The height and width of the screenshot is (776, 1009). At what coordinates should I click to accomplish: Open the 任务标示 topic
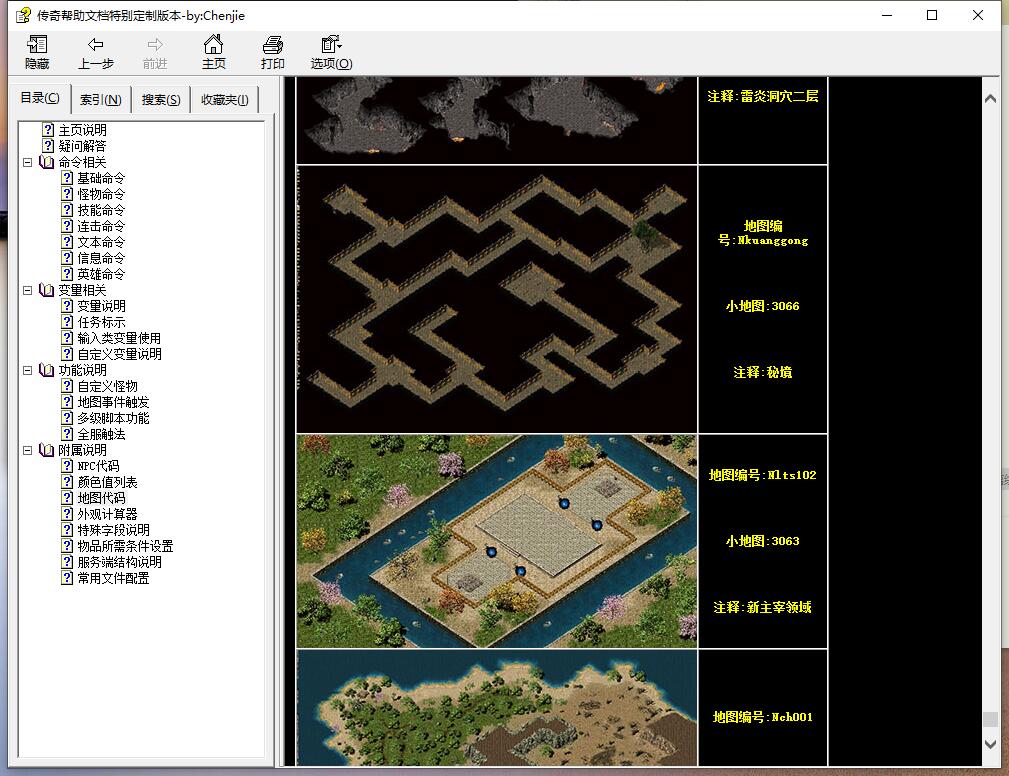[x=101, y=322]
